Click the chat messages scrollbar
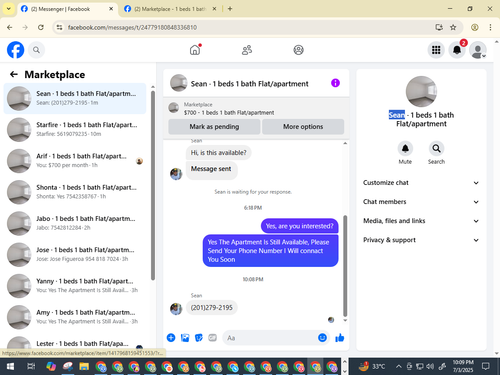This screenshot has width=500, height=375. (x=345, y=266)
